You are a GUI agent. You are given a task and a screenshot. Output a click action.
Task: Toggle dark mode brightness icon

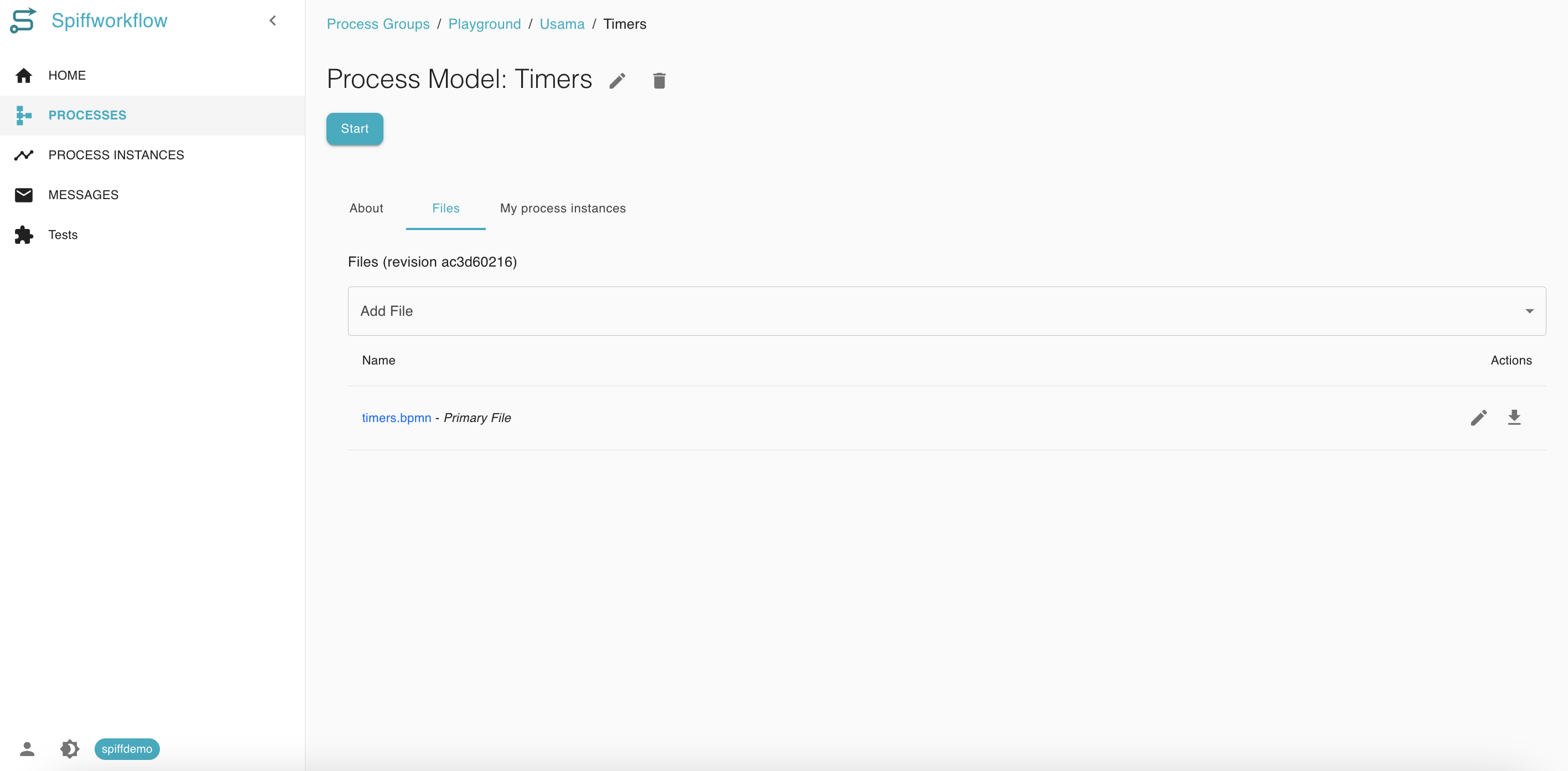tap(69, 748)
